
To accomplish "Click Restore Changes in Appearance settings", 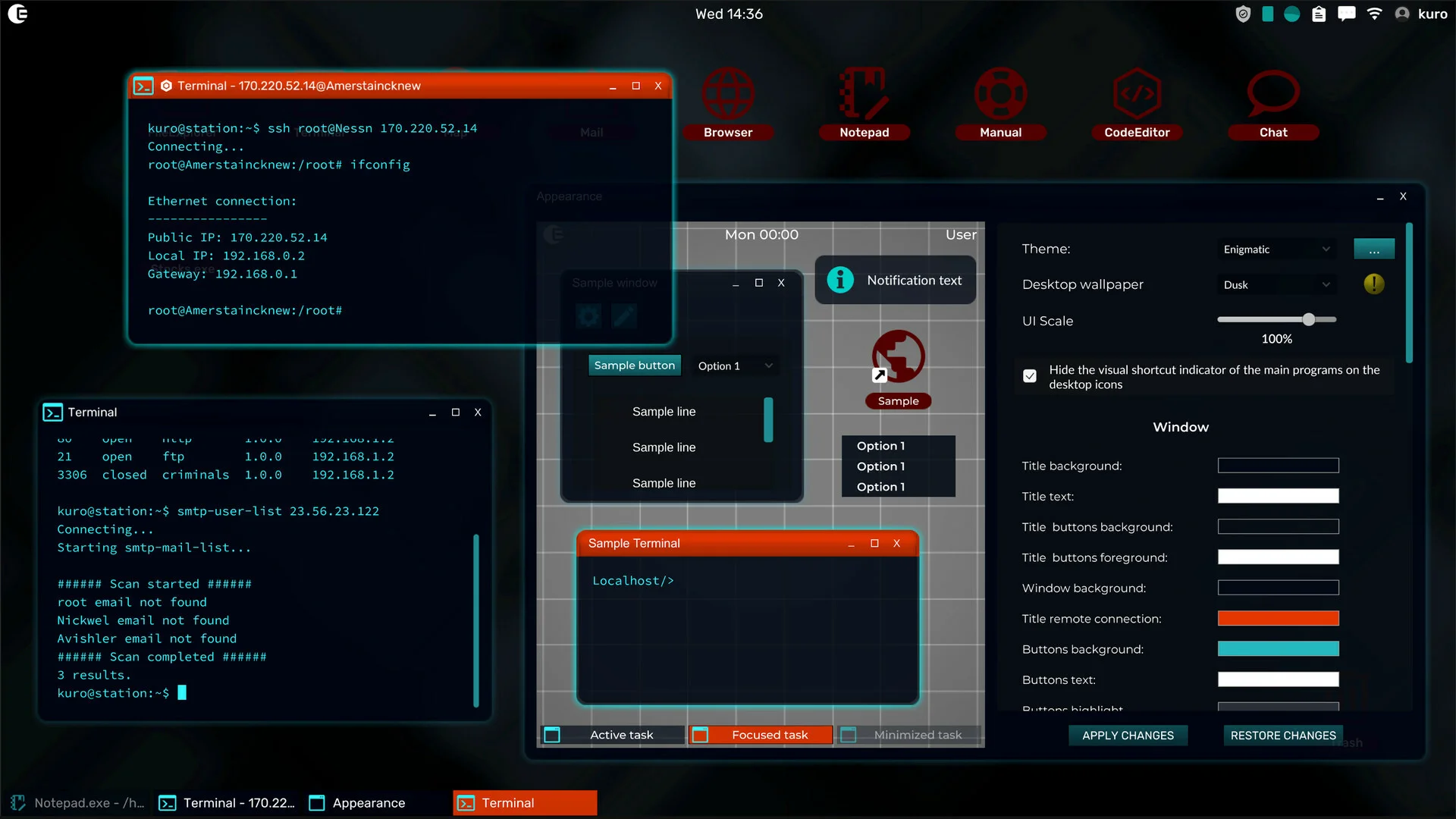I will pyautogui.click(x=1282, y=735).
